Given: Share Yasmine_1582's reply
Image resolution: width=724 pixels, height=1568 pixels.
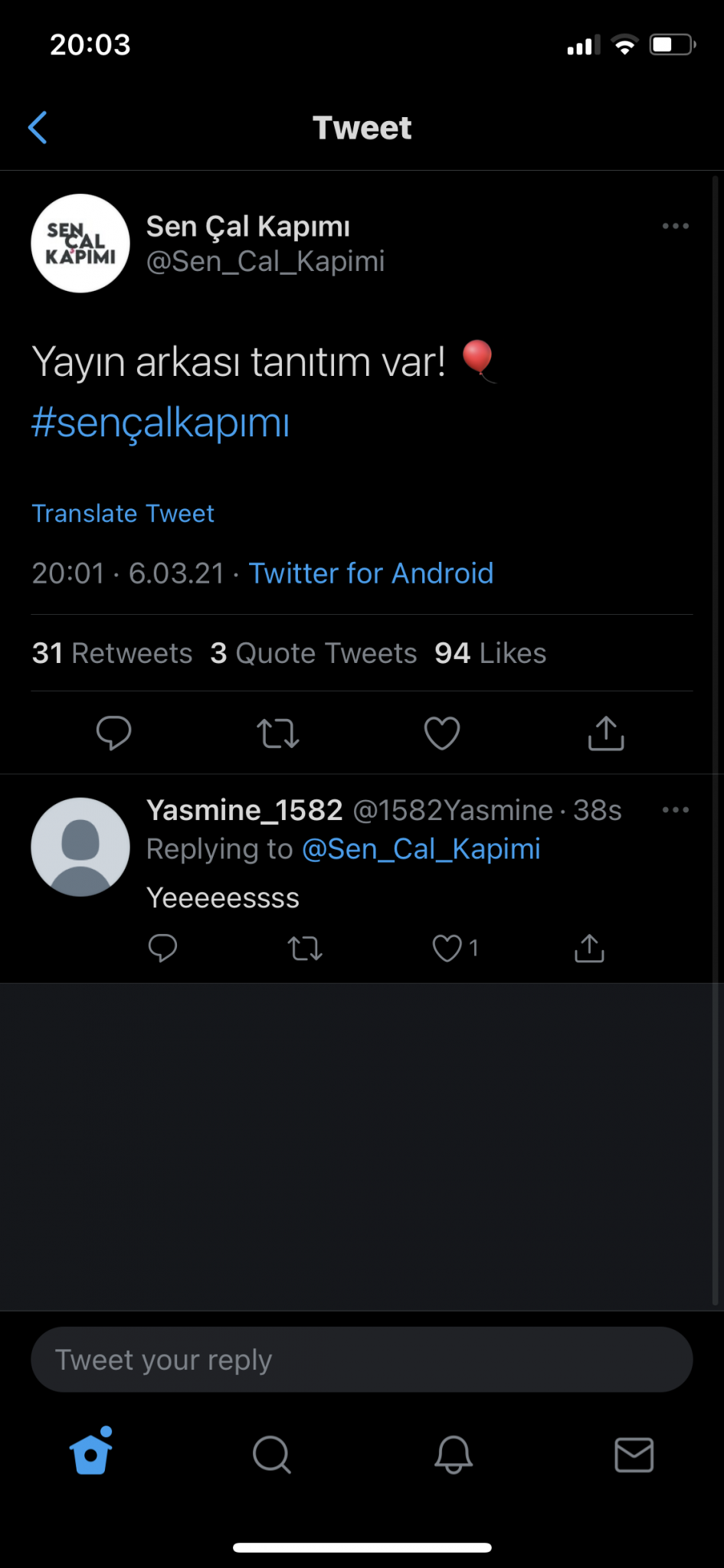Looking at the screenshot, I should click(x=589, y=949).
